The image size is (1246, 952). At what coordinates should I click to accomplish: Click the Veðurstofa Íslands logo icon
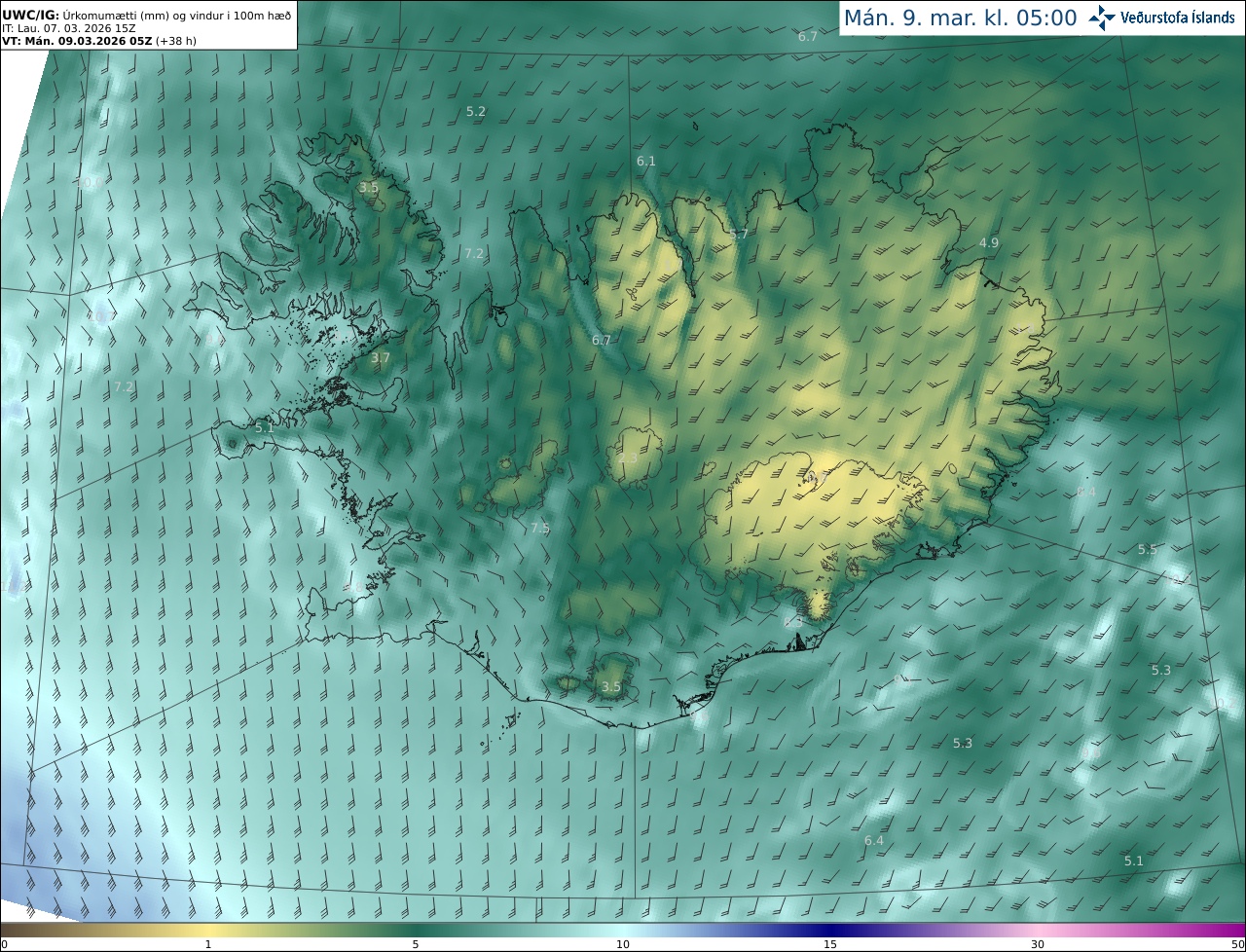tap(1102, 18)
